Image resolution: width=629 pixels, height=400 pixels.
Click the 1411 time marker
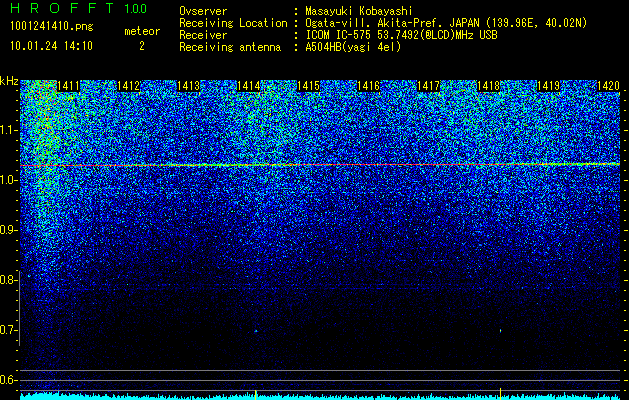click(x=69, y=86)
